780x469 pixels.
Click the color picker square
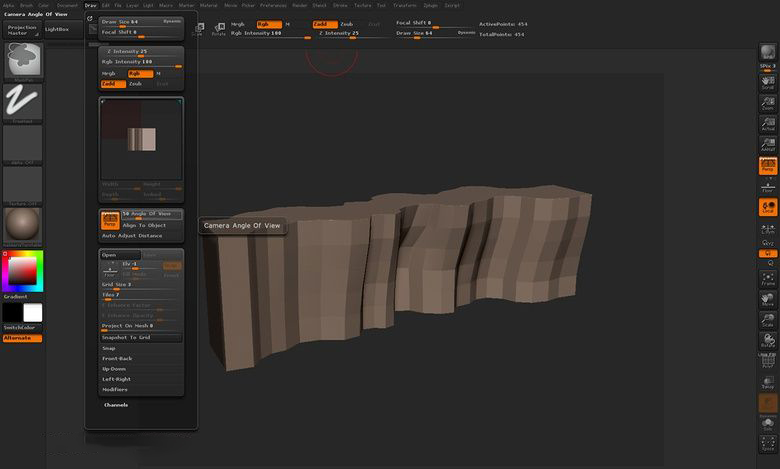click(22, 270)
